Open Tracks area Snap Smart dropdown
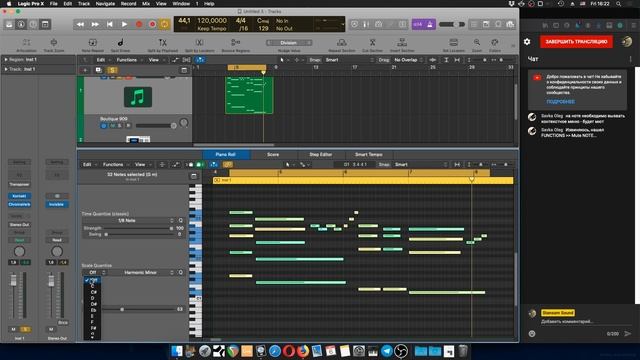This screenshot has width=640, height=360. click(x=349, y=60)
